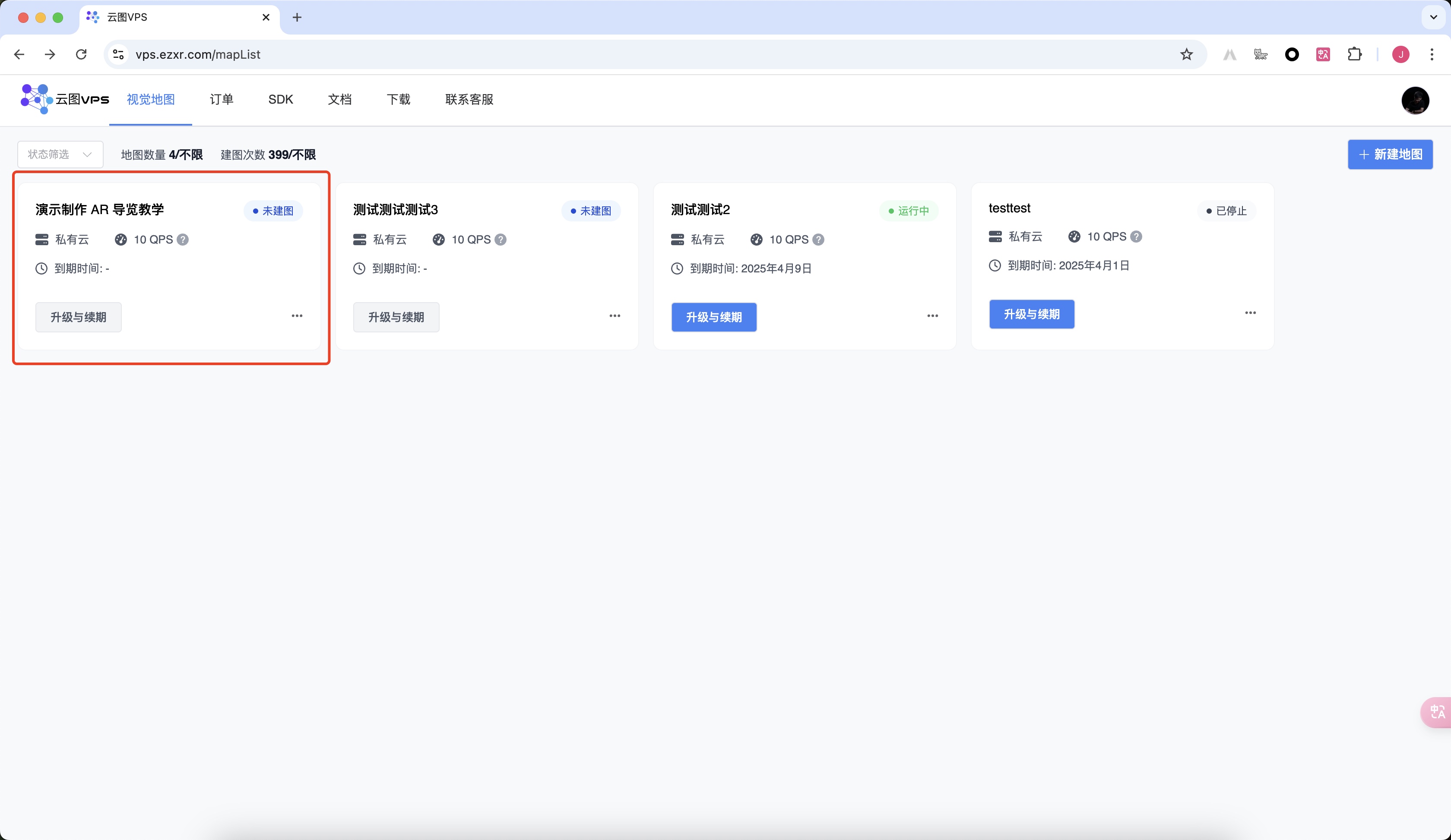
Task: Open the user avatar in page header
Action: pyautogui.click(x=1415, y=100)
